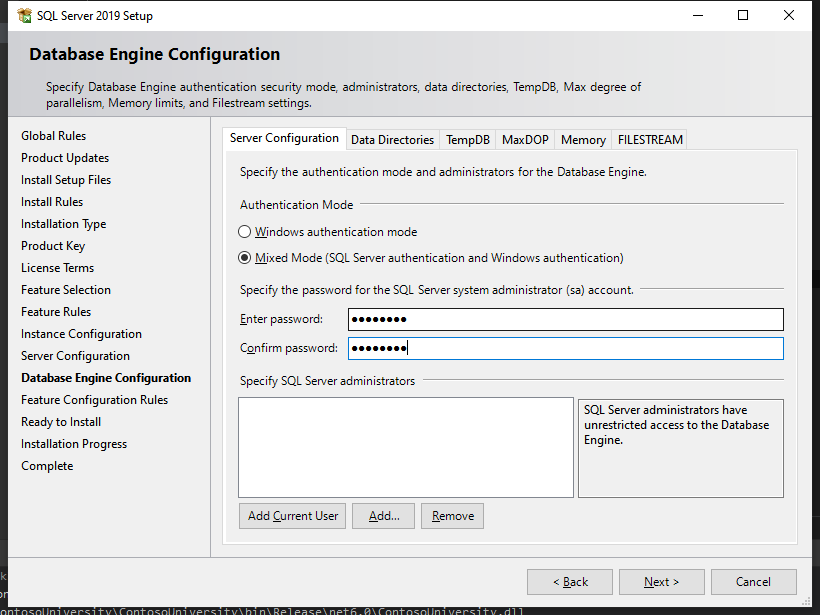820x615 pixels.
Task: Switch to the MaxDOP tab
Action: 525,140
